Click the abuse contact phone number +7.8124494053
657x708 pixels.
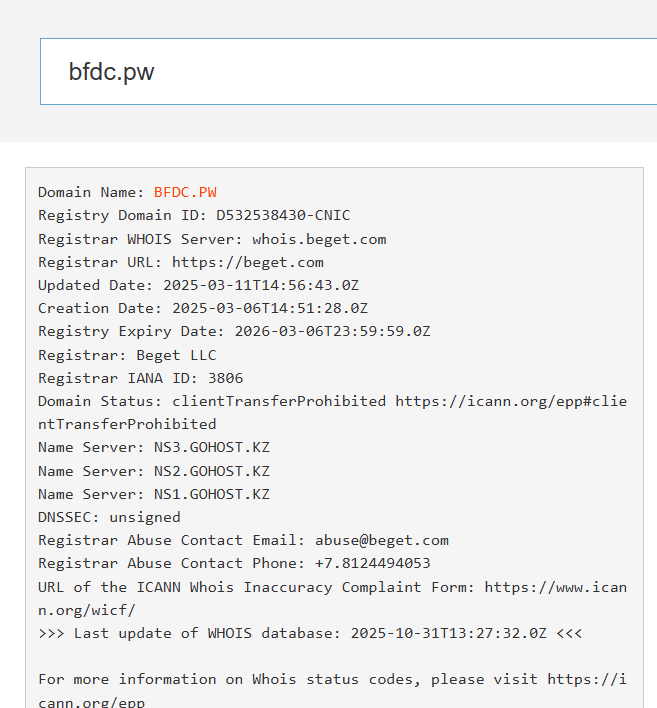point(372,563)
